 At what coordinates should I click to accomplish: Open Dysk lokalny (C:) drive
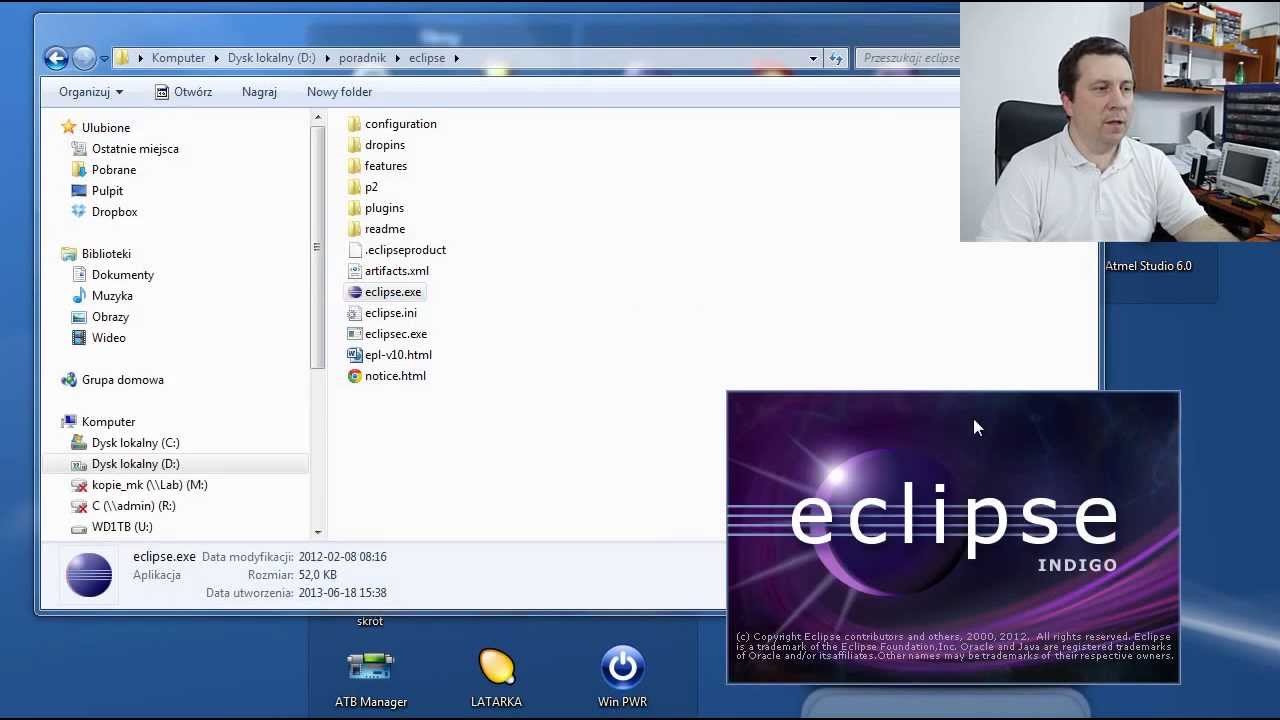[x=135, y=443]
